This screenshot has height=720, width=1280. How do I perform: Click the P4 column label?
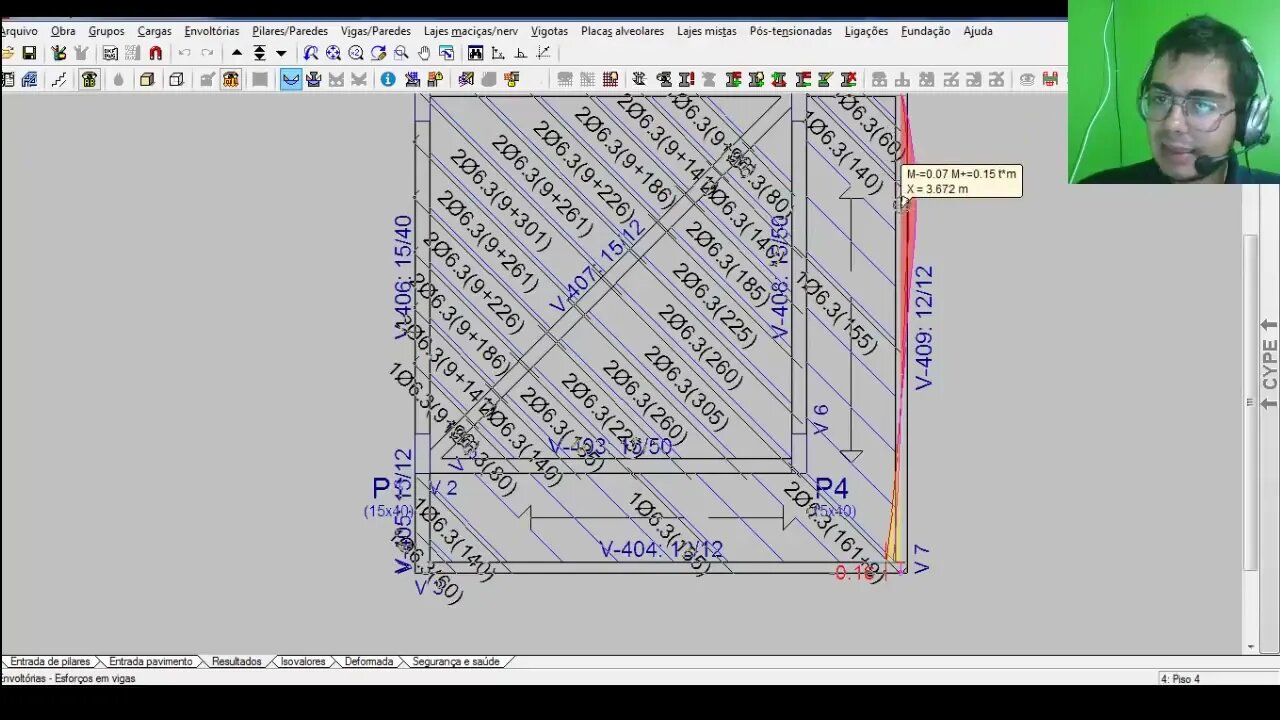click(832, 488)
